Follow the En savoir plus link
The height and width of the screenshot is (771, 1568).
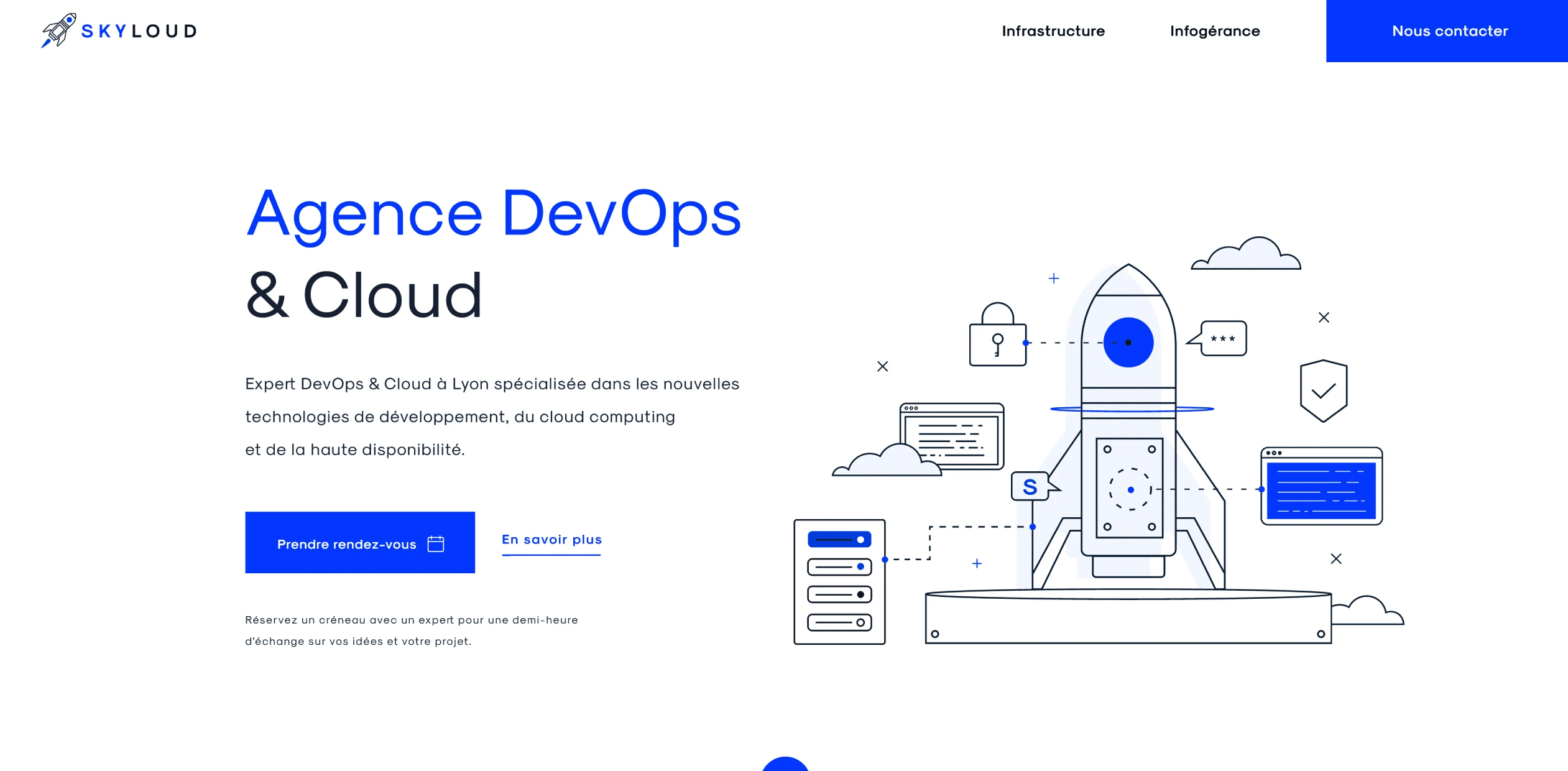coord(551,540)
